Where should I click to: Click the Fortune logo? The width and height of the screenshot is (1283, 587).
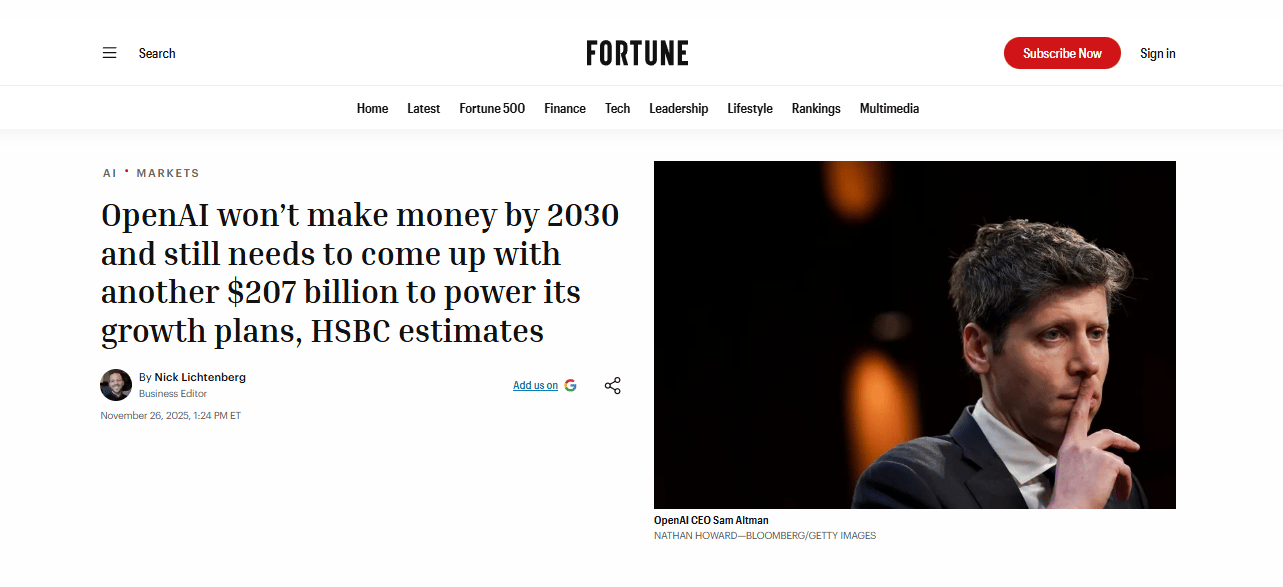637,53
